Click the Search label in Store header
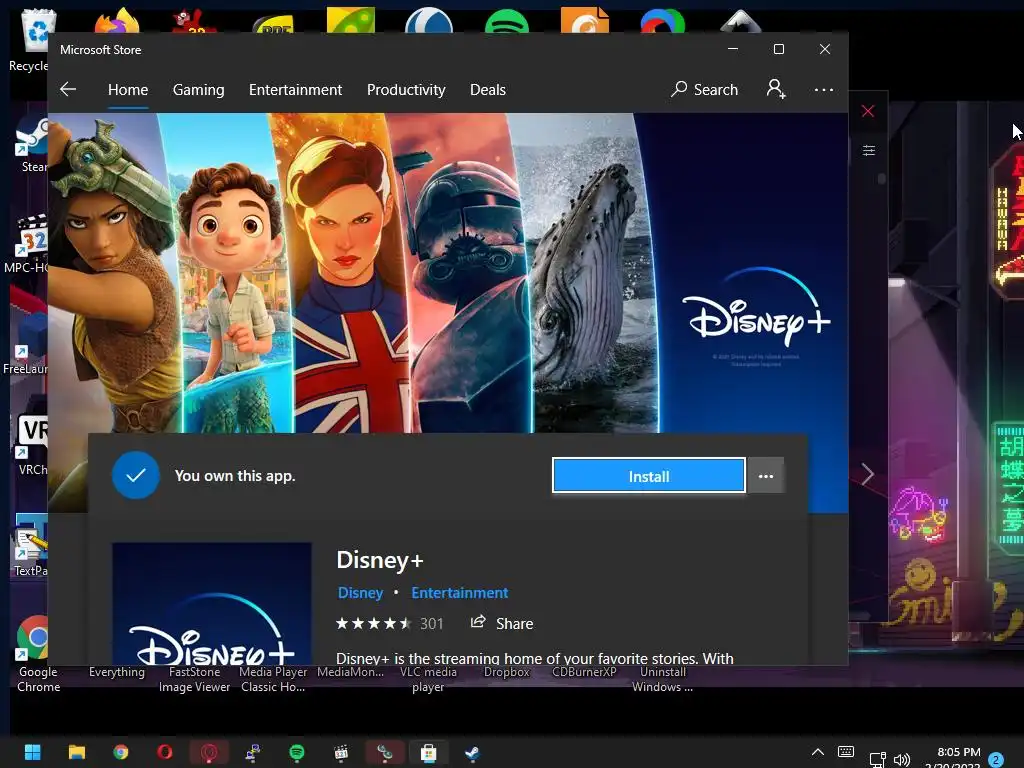Image resolution: width=1024 pixels, height=768 pixels. pyautogui.click(x=716, y=89)
